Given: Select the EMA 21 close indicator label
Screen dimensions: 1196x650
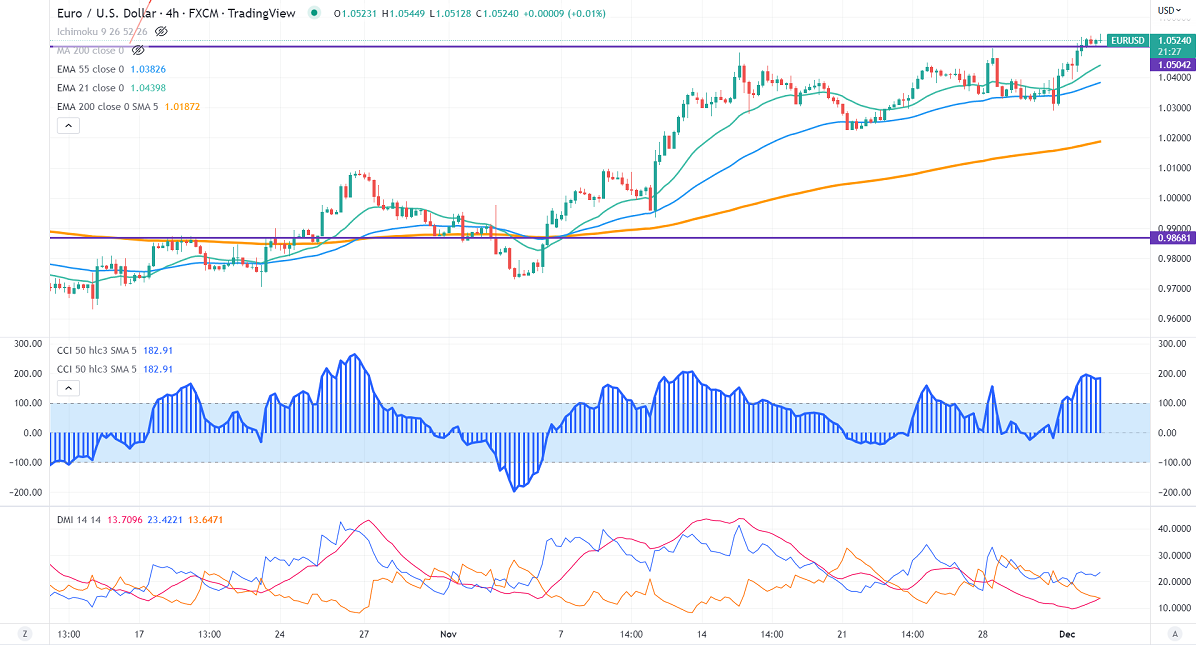Looking at the screenshot, I should [x=90, y=88].
